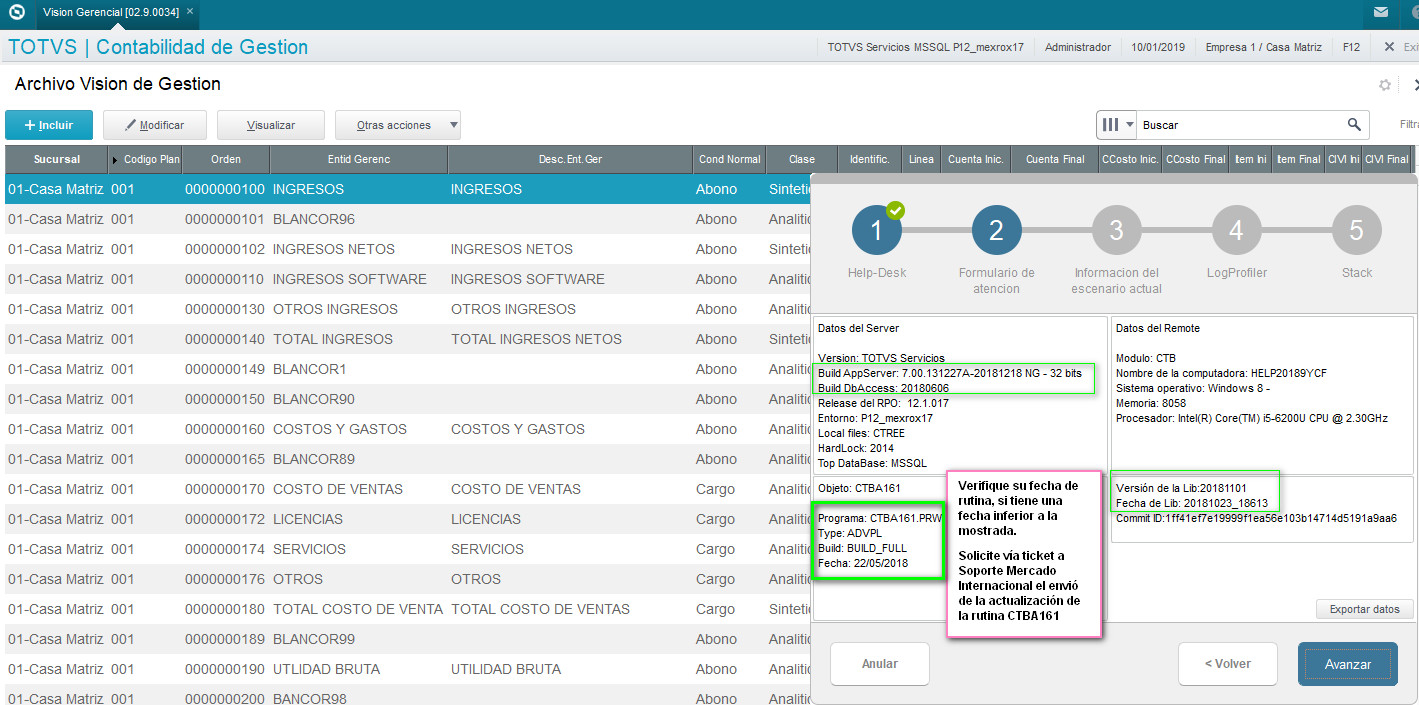Click the Incluir button
This screenshot has width=1419, height=705.
pos(49,125)
